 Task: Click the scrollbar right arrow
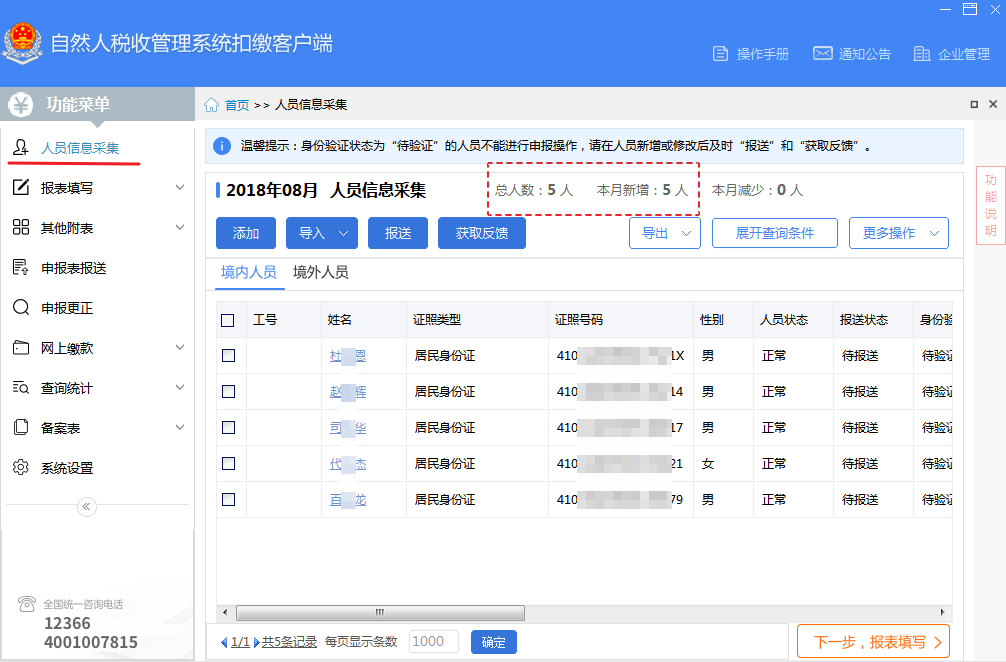[942, 613]
